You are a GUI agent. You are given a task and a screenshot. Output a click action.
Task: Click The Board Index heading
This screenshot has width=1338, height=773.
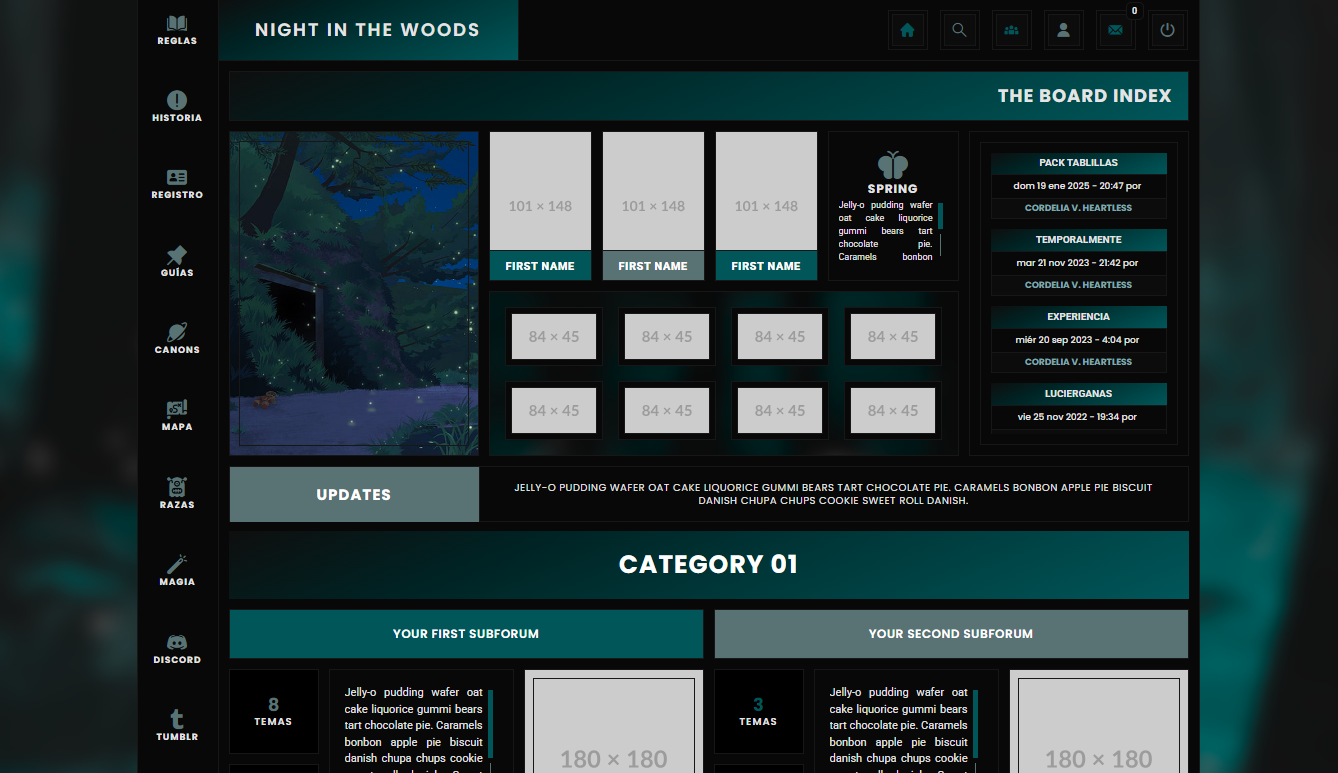click(1084, 96)
